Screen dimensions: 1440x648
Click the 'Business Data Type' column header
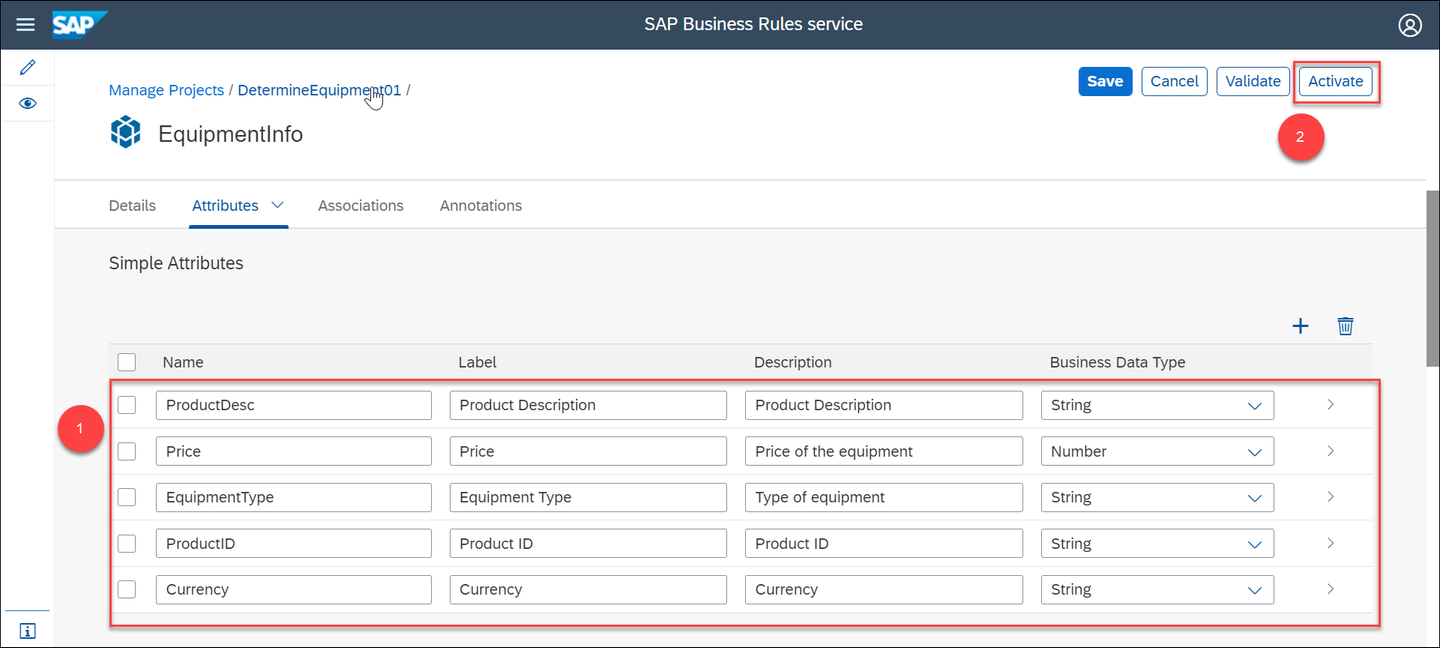pyautogui.click(x=1117, y=362)
